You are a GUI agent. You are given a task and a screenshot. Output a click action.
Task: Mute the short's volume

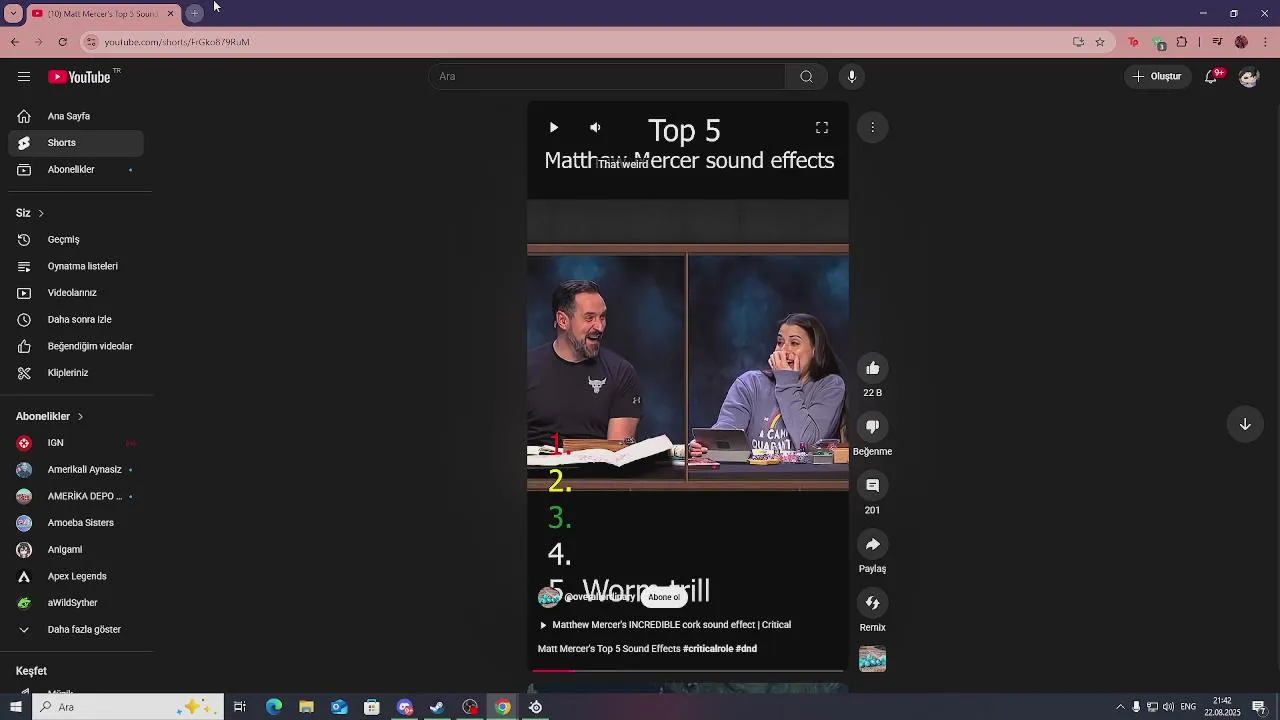595,128
